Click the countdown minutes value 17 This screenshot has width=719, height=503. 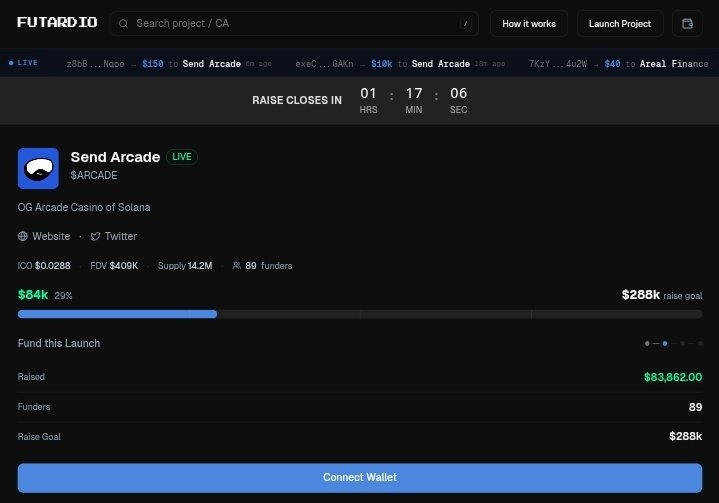coord(414,94)
